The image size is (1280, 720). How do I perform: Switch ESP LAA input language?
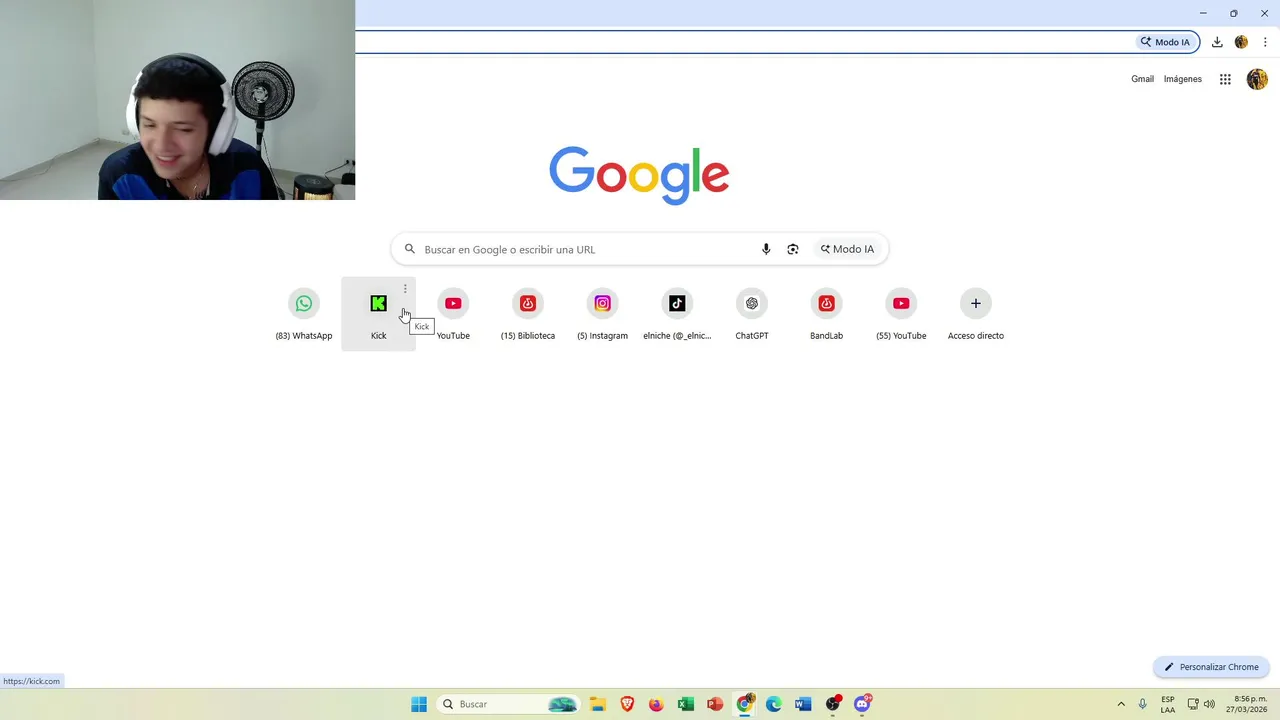coord(1168,704)
